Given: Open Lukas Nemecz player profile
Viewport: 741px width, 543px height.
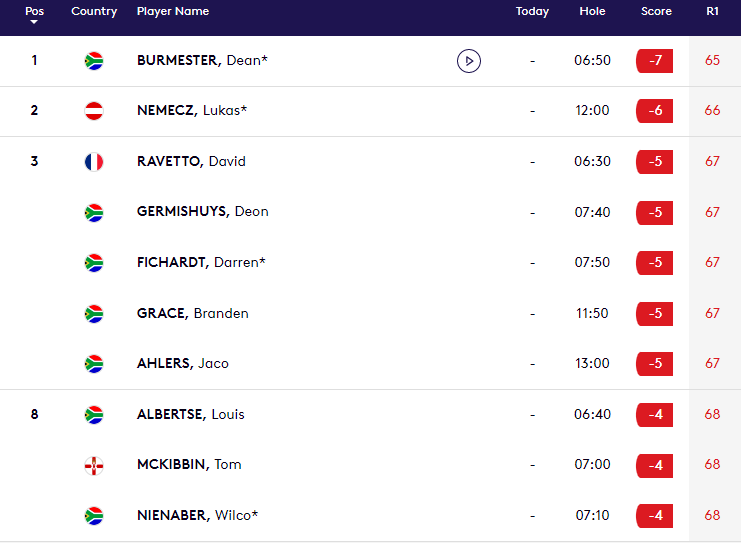Looking at the screenshot, I should [x=192, y=111].
